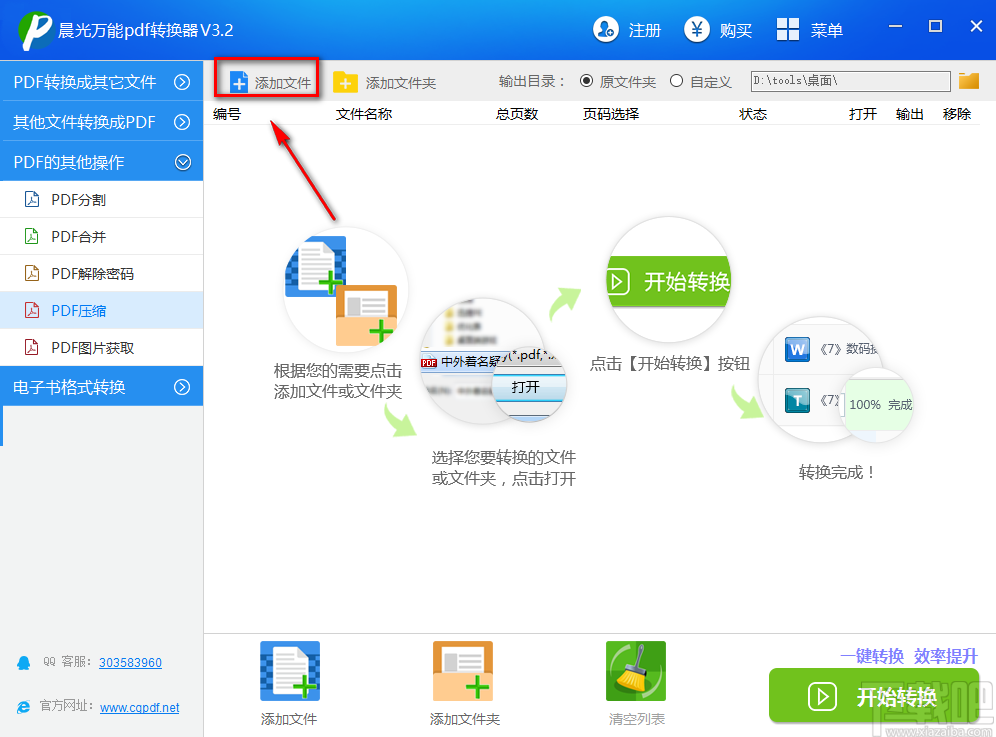Click the 编号 column header
The image size is (996, 737).
(227, 114)
